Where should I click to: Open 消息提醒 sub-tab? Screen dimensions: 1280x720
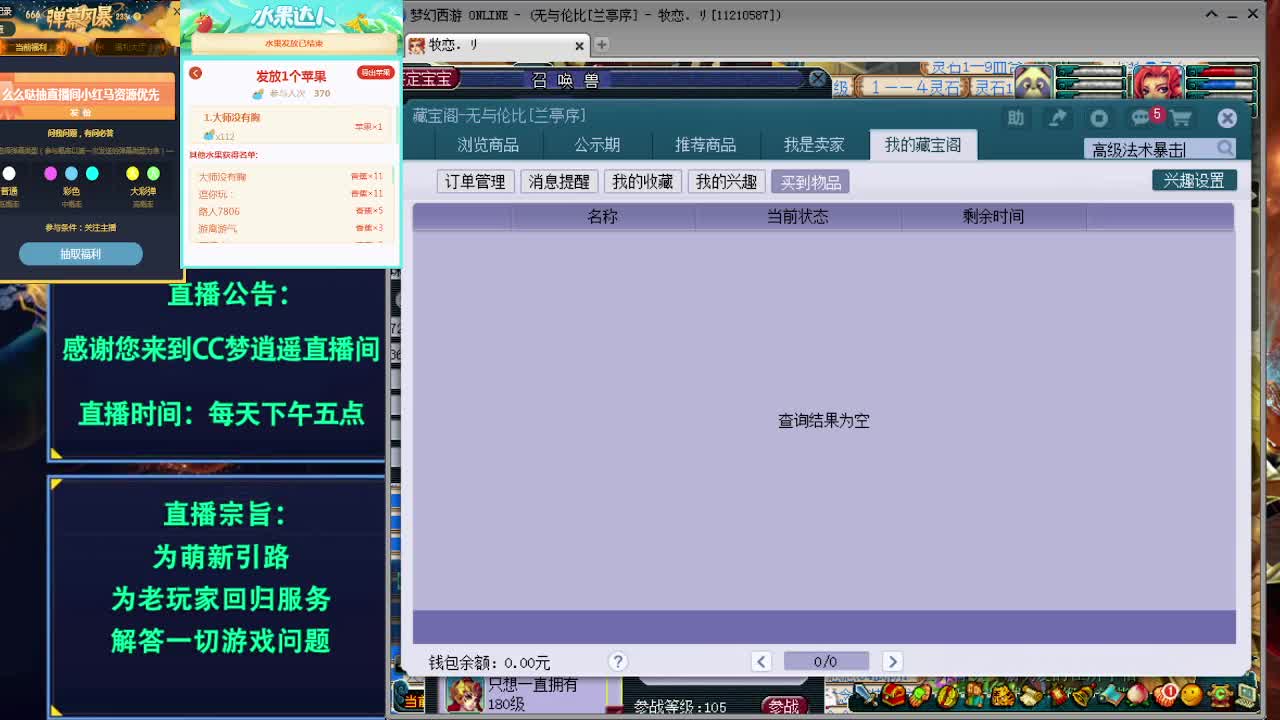coord(559,182)
